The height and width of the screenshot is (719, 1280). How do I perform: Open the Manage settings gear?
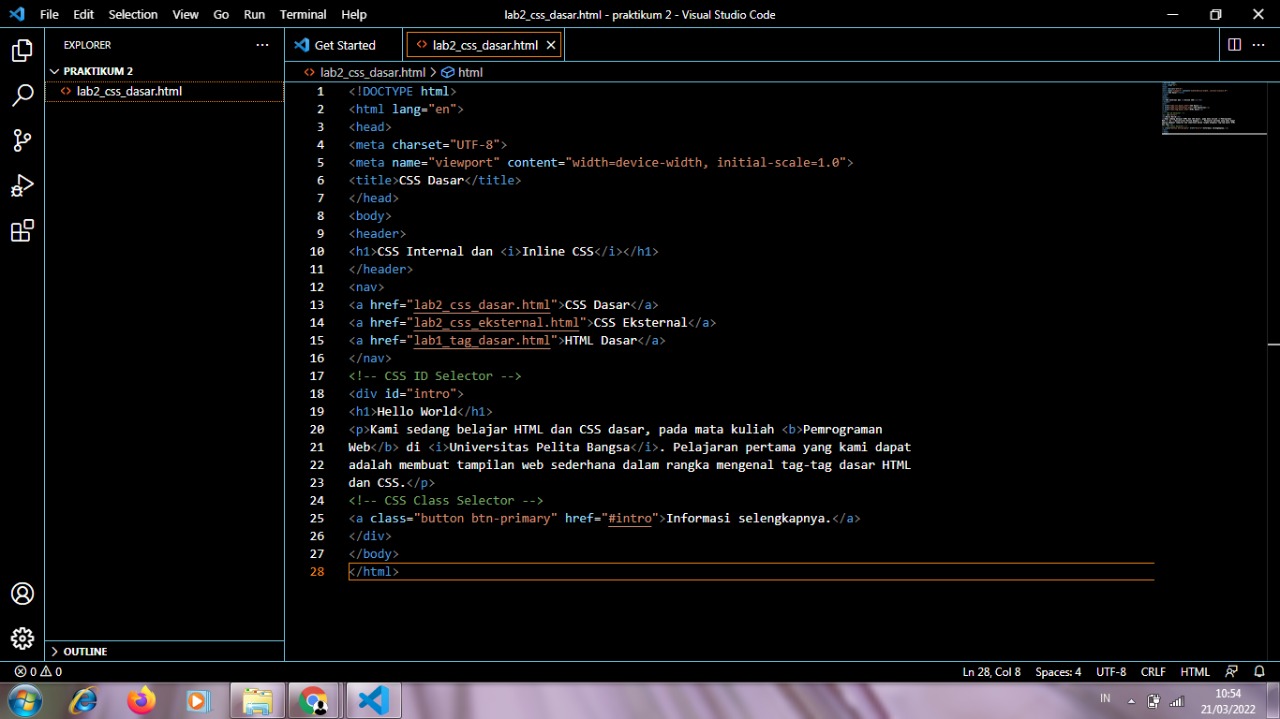coord(22,638)
